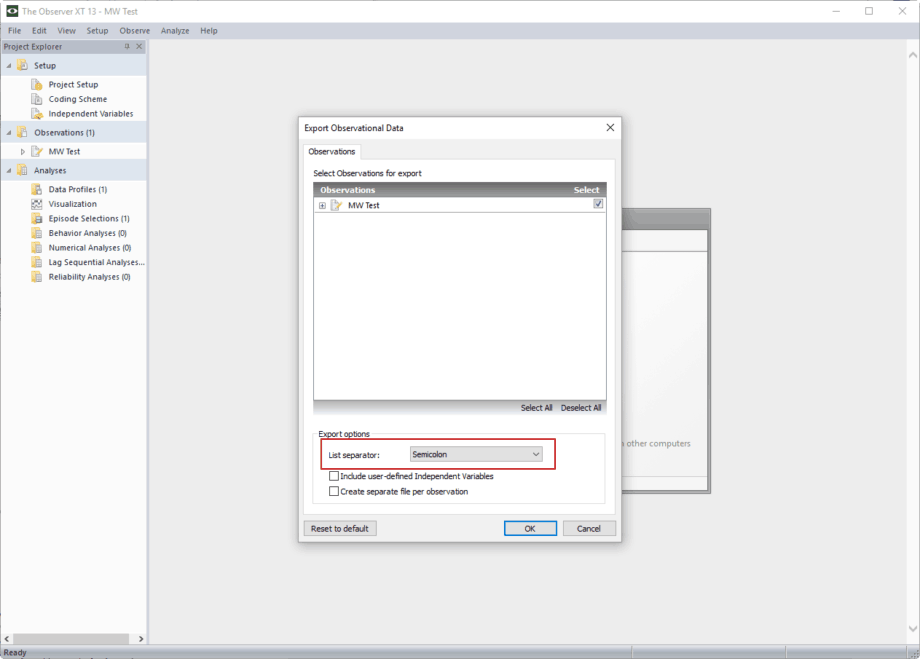Viewport: 920px width, 659px height.
Task: Enable Create separate file per observation
Action: click(334, 492)
